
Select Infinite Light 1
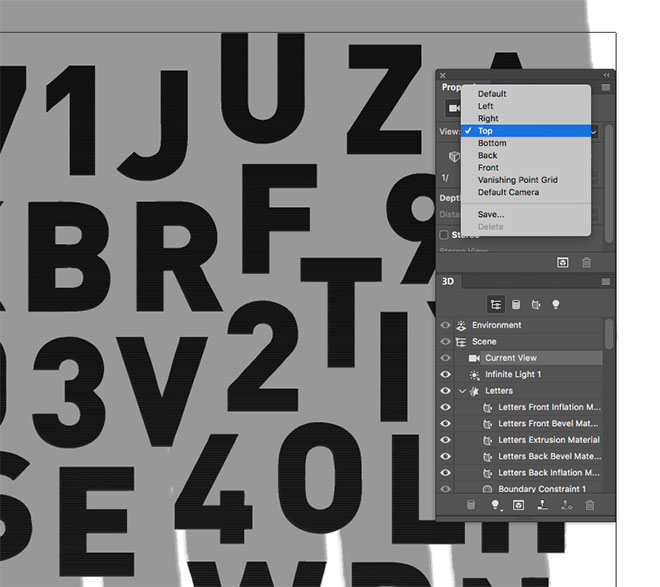pyautogui.click(x=529, y=374)
